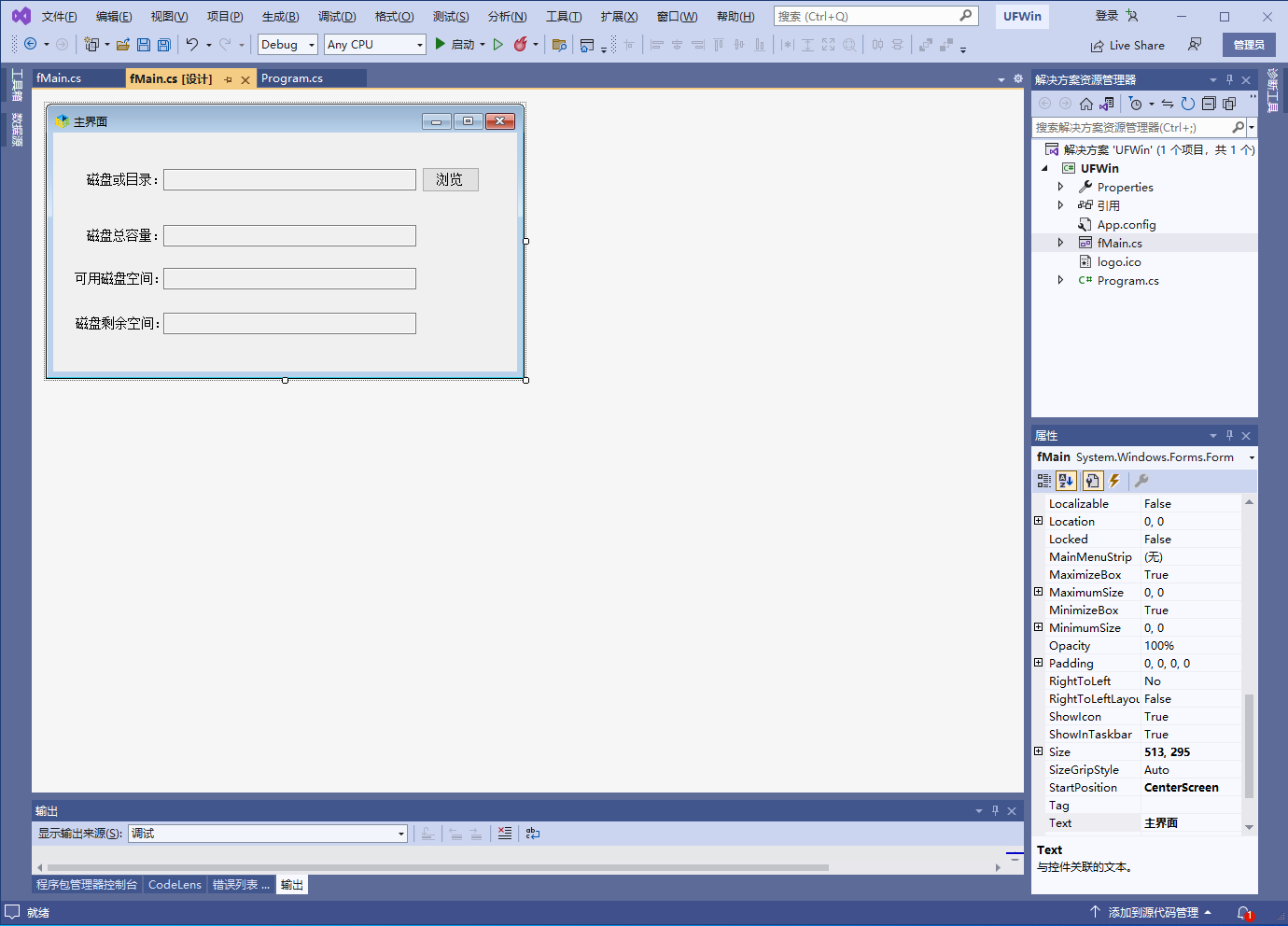Viewport: 1288px width, 926px height.
Task: Click the Save All double-disk icon
Action: point(164,44)
